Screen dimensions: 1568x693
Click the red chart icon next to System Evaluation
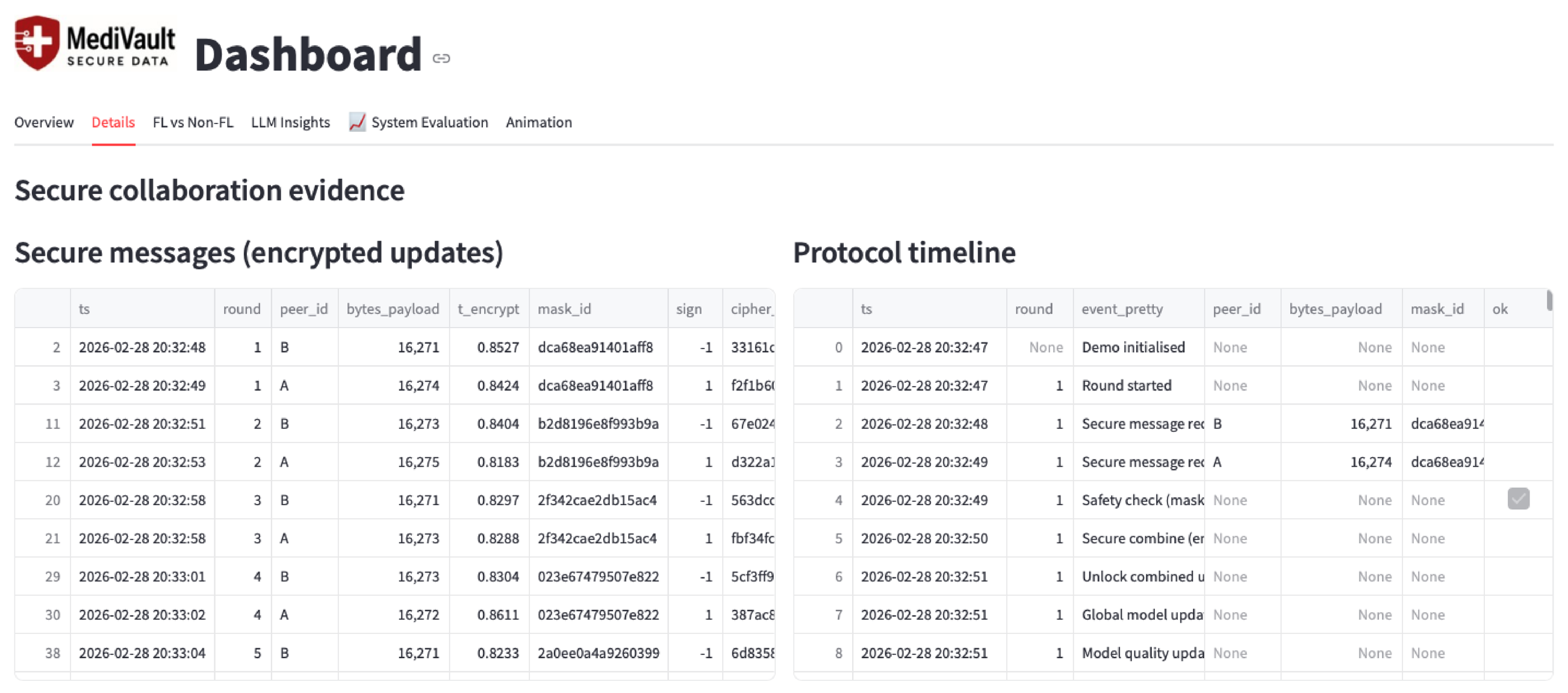356,122
